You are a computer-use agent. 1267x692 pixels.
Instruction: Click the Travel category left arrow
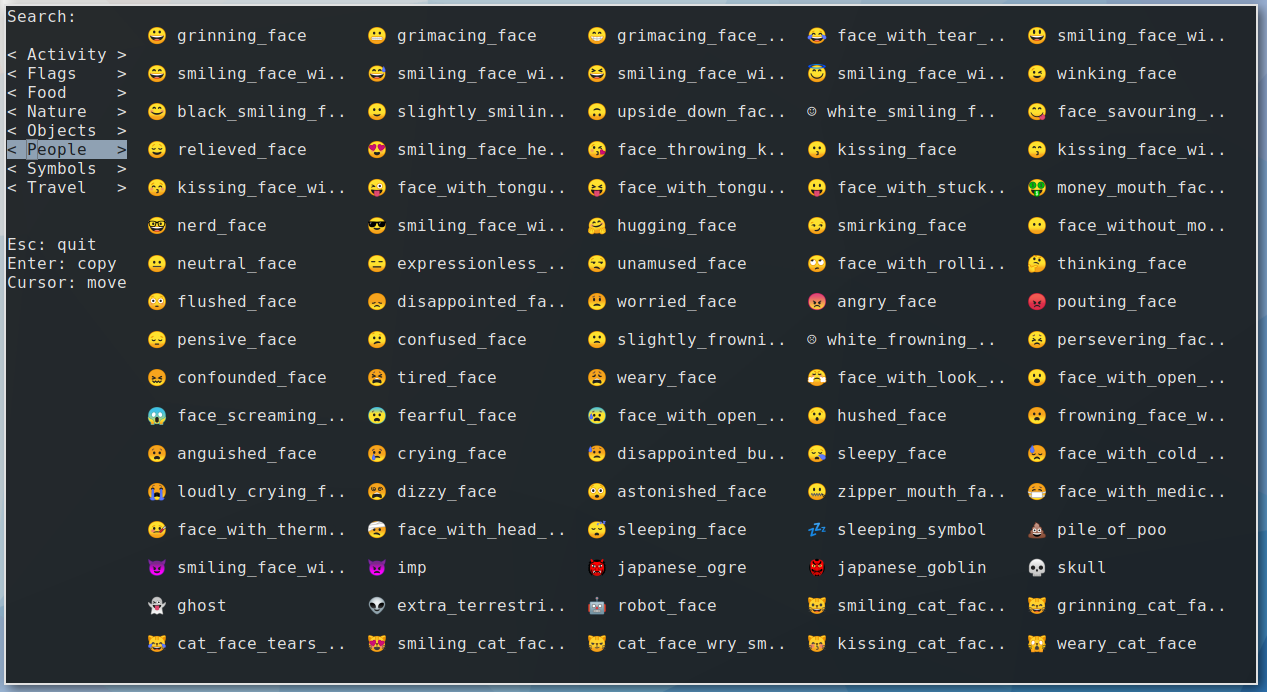(12, 188)
